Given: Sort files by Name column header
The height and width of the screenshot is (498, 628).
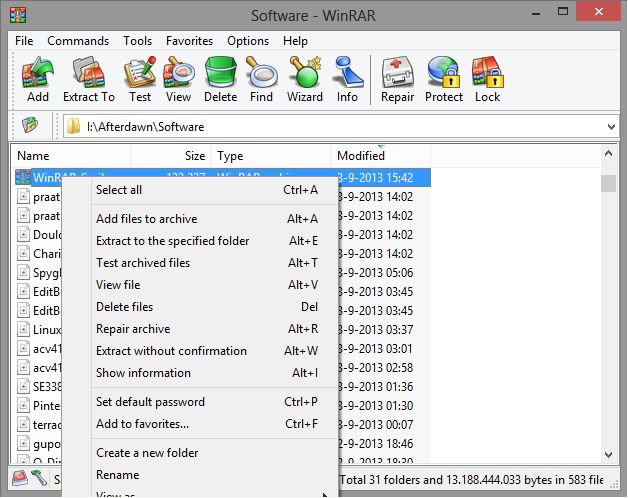Looking at the screenshot, I should pyautogui.click(x=33, y=156).
